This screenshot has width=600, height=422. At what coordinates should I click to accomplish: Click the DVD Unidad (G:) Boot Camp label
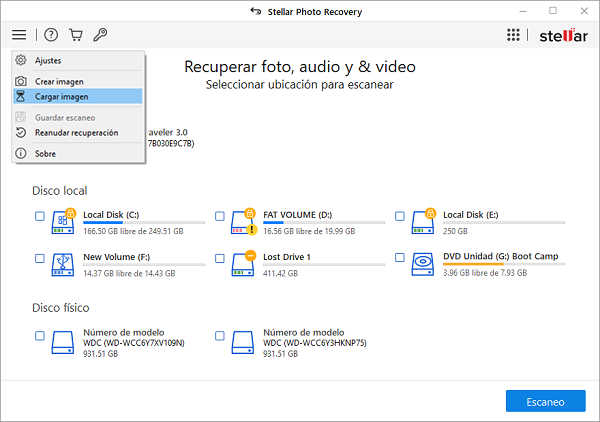click(501, 256)
